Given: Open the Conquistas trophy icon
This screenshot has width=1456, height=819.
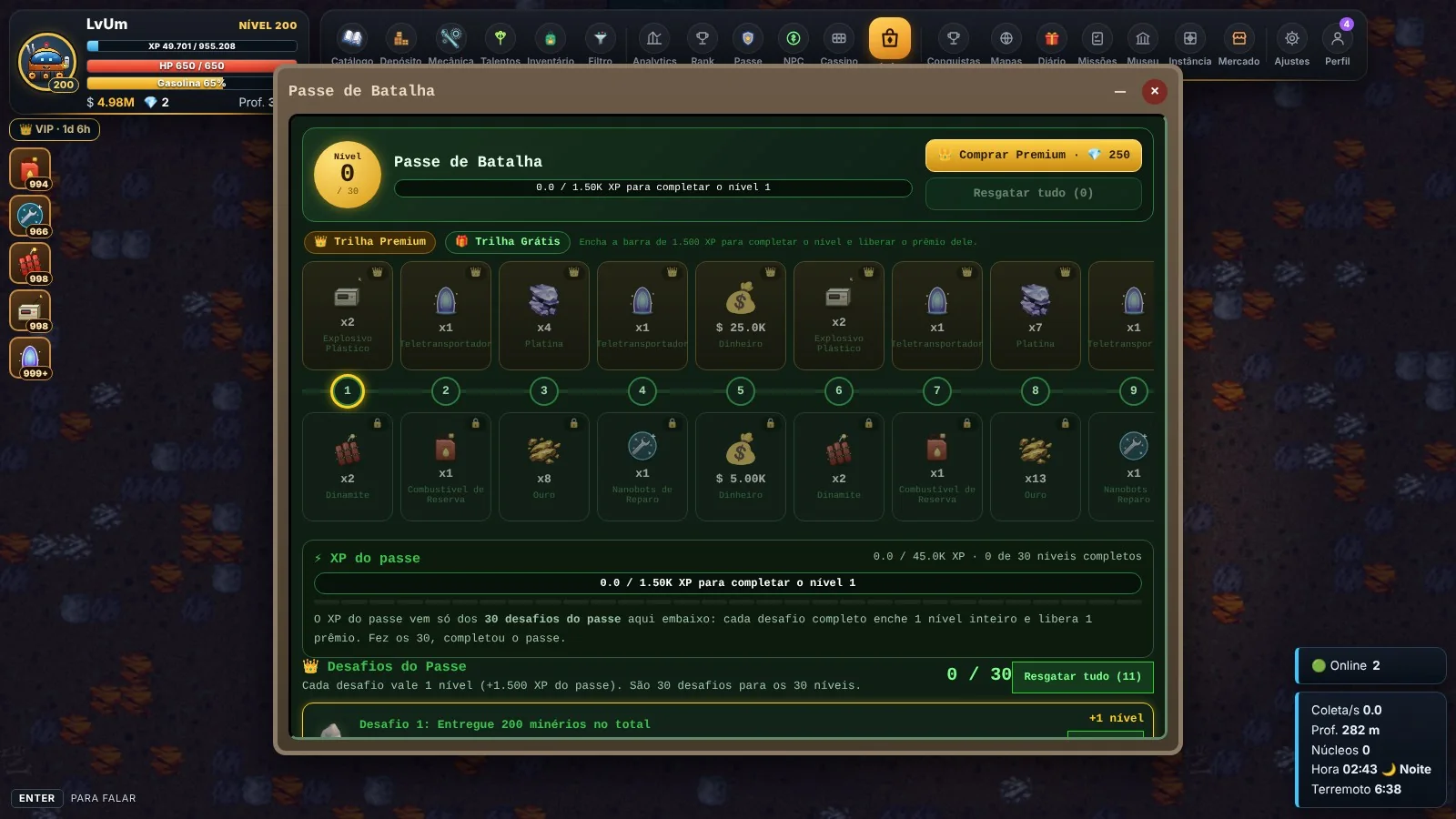Looking at the screenshot, I should [953, 39].
